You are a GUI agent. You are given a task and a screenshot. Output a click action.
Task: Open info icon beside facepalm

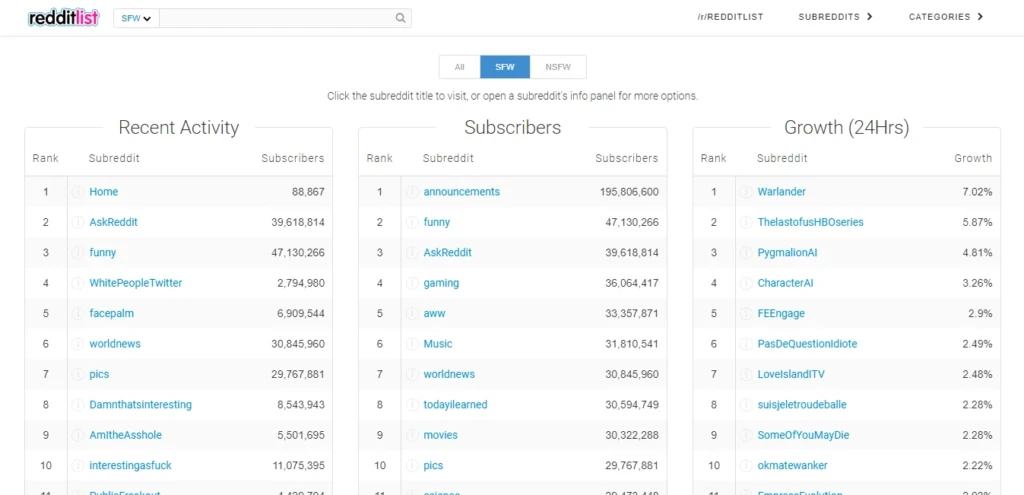[78, 313]
